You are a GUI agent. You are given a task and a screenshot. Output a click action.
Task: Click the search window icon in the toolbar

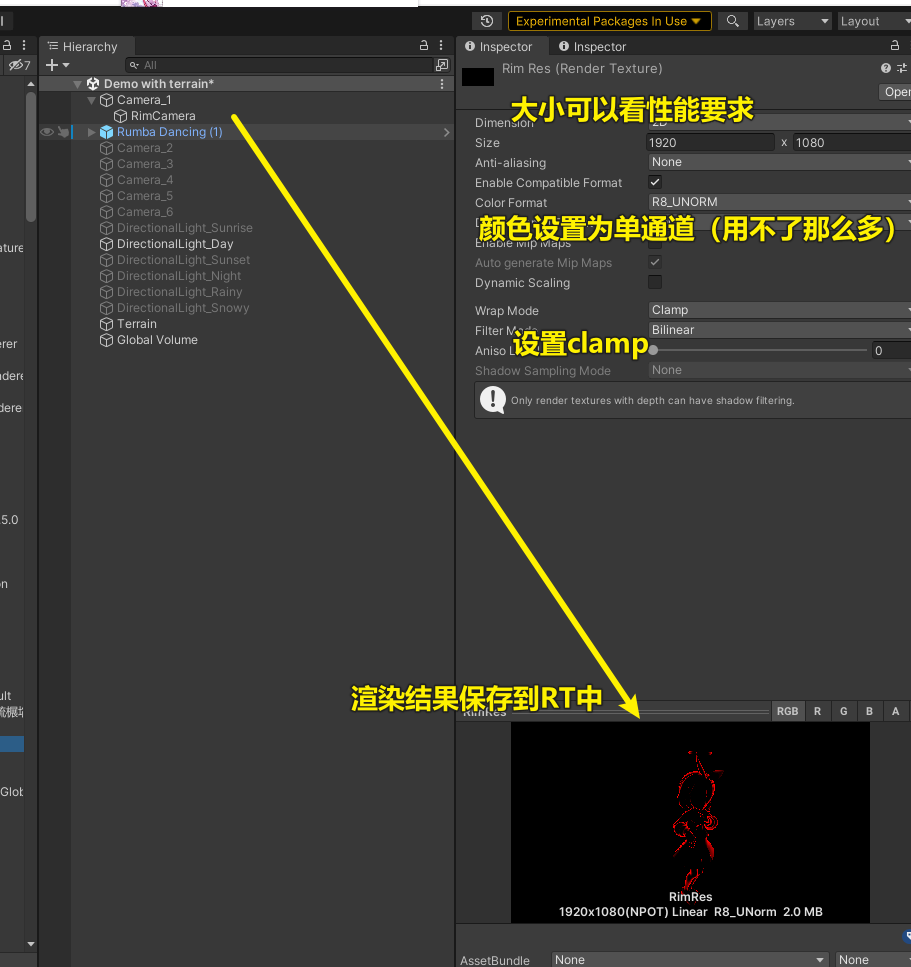pyautogui.click(x=732, y=20)
